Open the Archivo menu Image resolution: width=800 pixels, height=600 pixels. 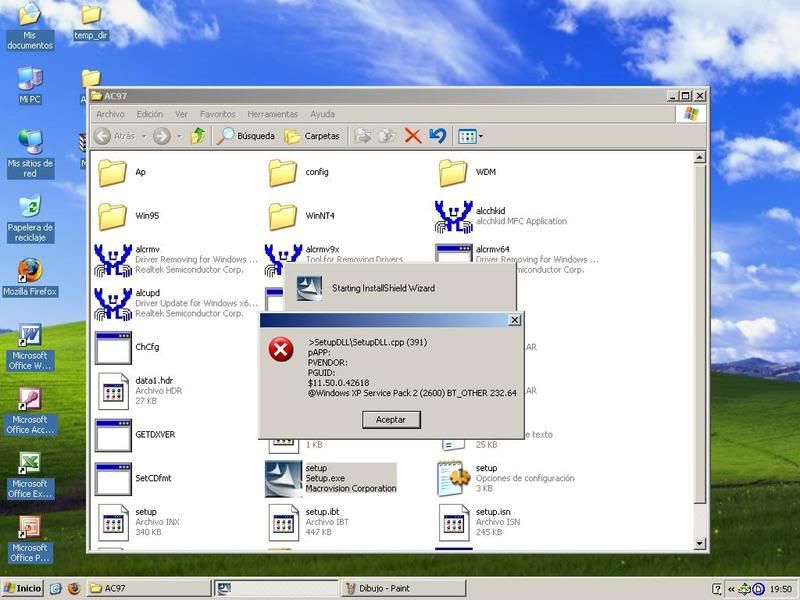(110, 114)
